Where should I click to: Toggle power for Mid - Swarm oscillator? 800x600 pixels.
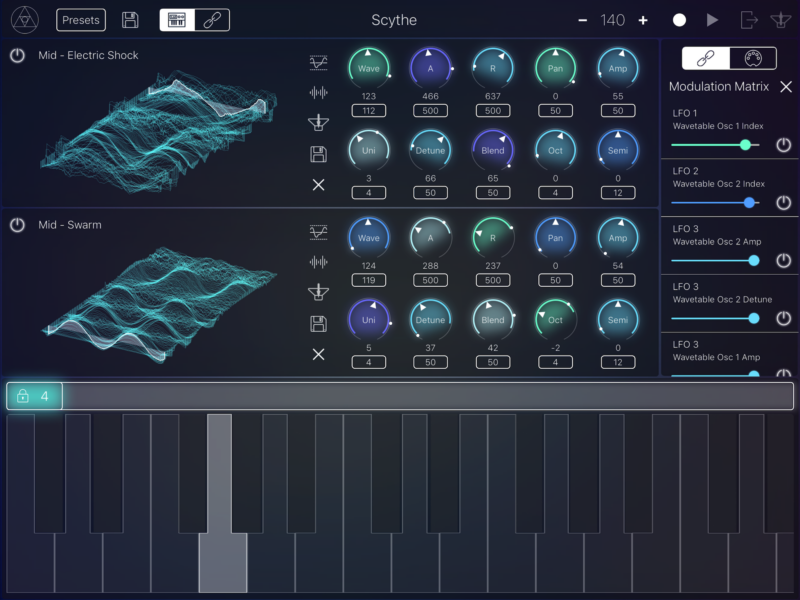(18, 225)
